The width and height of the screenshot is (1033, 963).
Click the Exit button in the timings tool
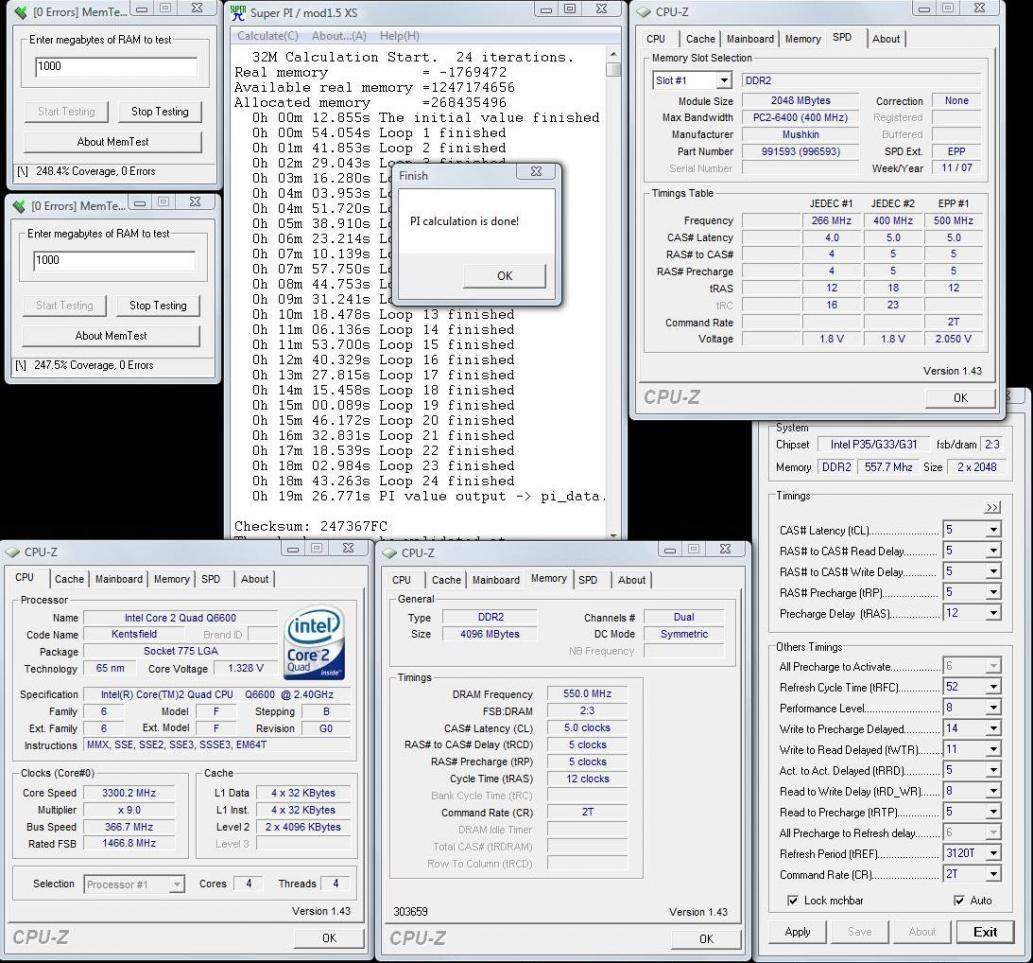coord(985,931)
